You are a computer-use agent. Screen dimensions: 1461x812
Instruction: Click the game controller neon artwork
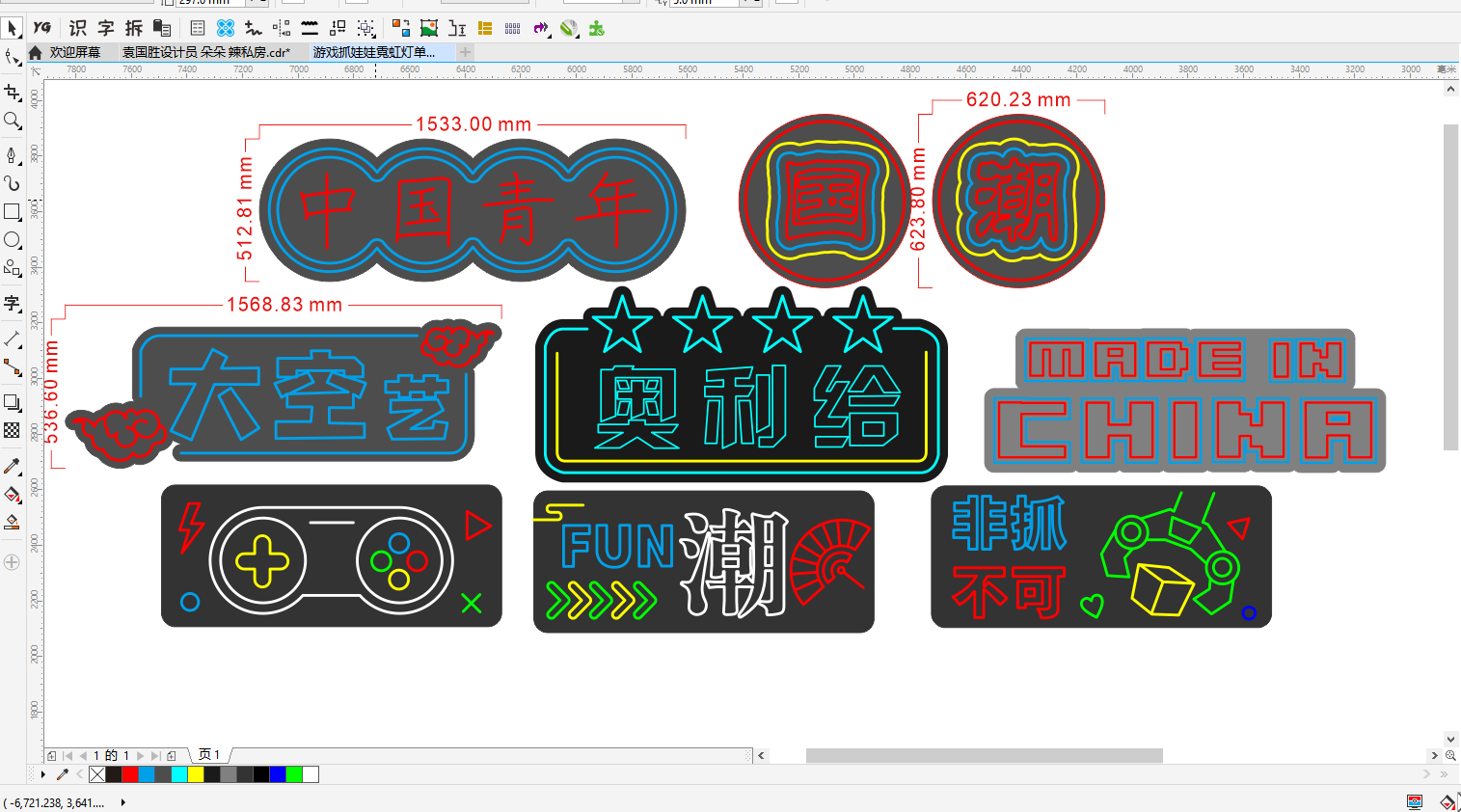click(332, 556)
